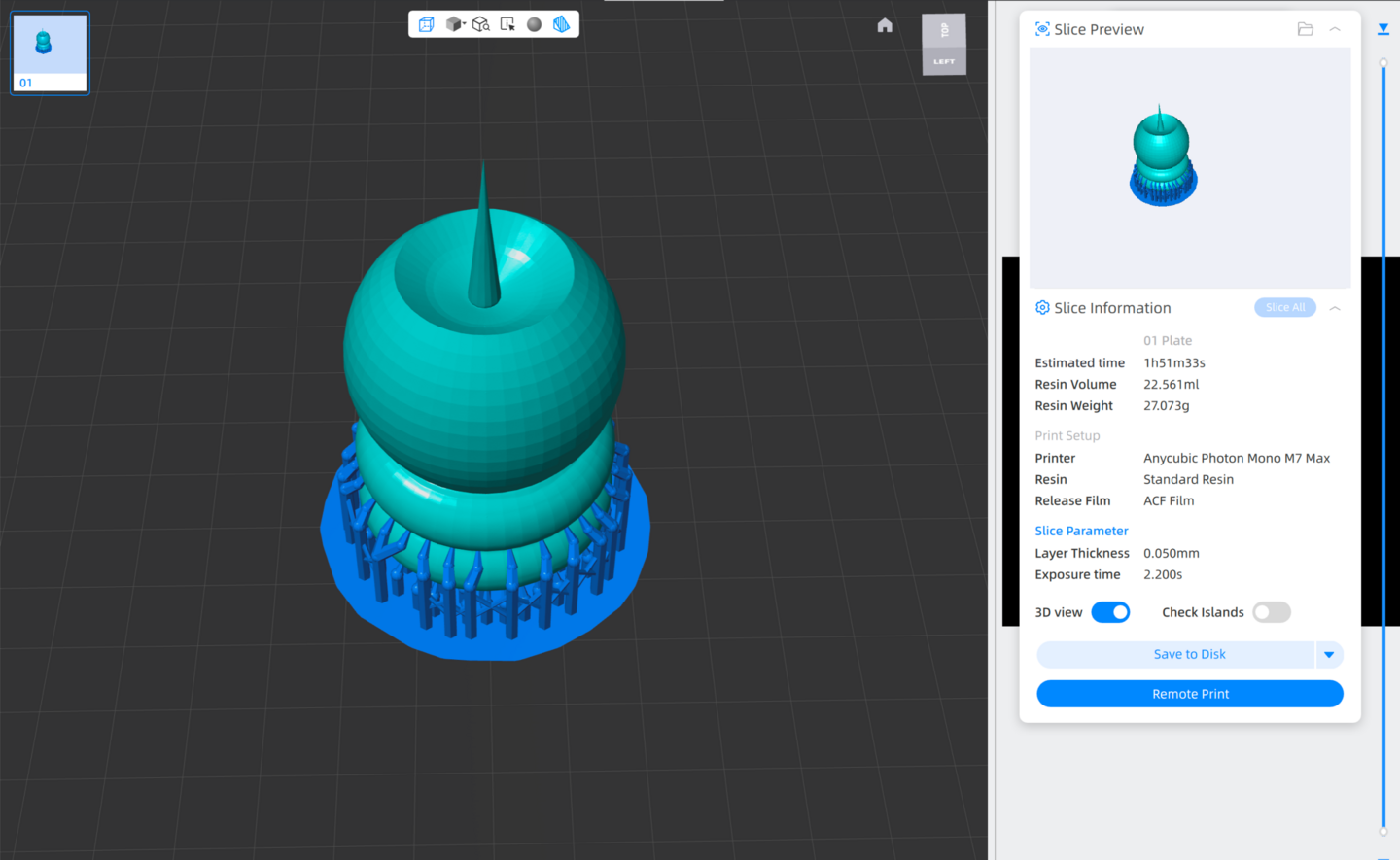Viewport: 1400px width, 860px height.
Task: Jump to bottom layer arrow icon
Action: [1382, 30]
